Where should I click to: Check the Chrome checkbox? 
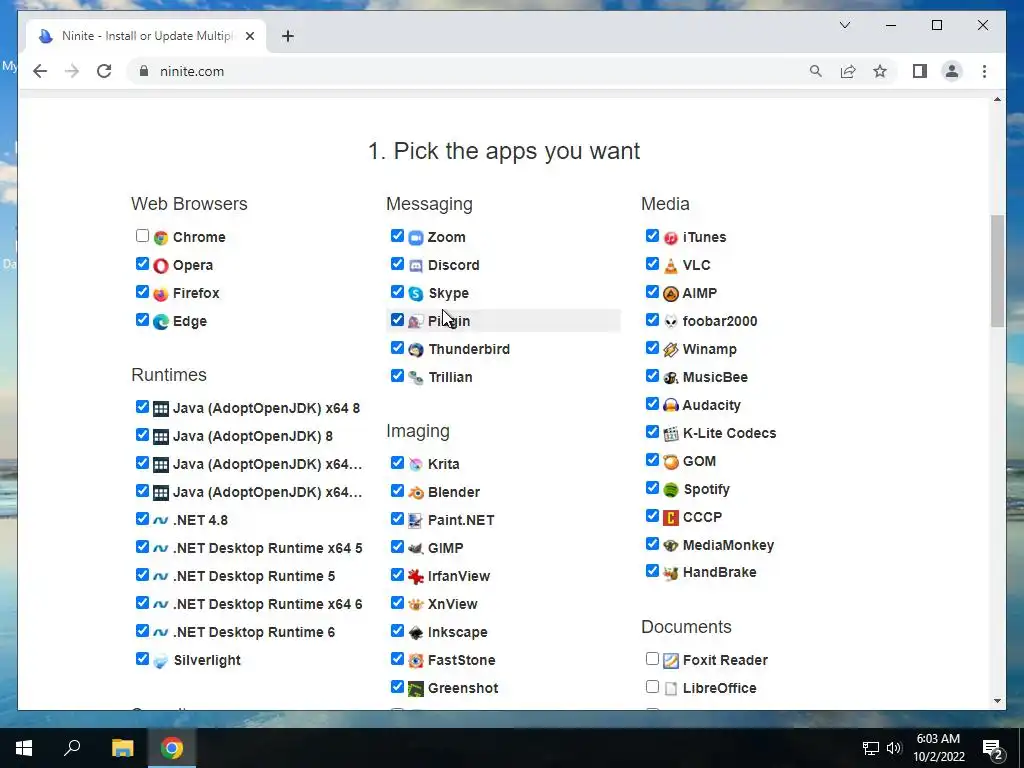click(142, 236)
